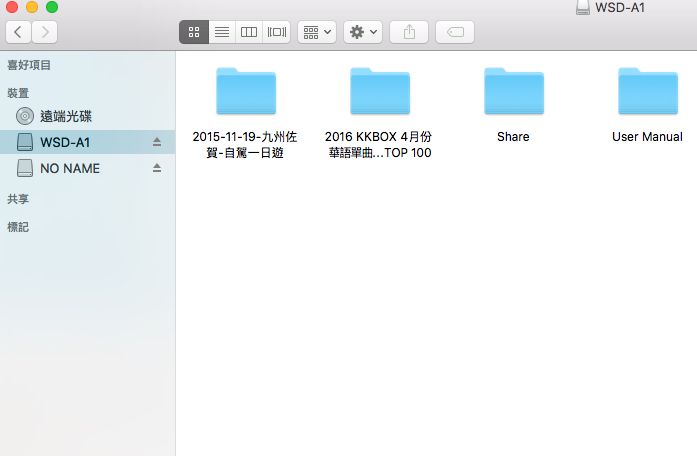697x456 pixels.
Task: Select the User Manual folder icon
Action: tap(648, 91)
